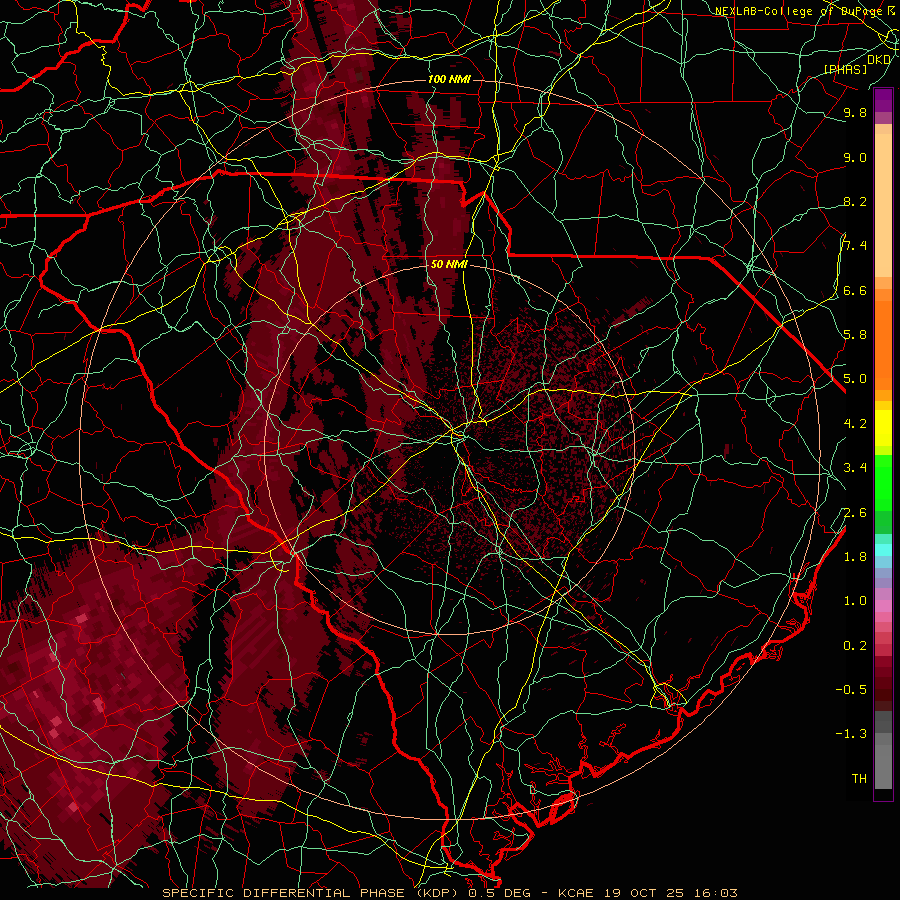Click the 1.0 legend value
Screen dimensions: 900x900
coord(855,601)
